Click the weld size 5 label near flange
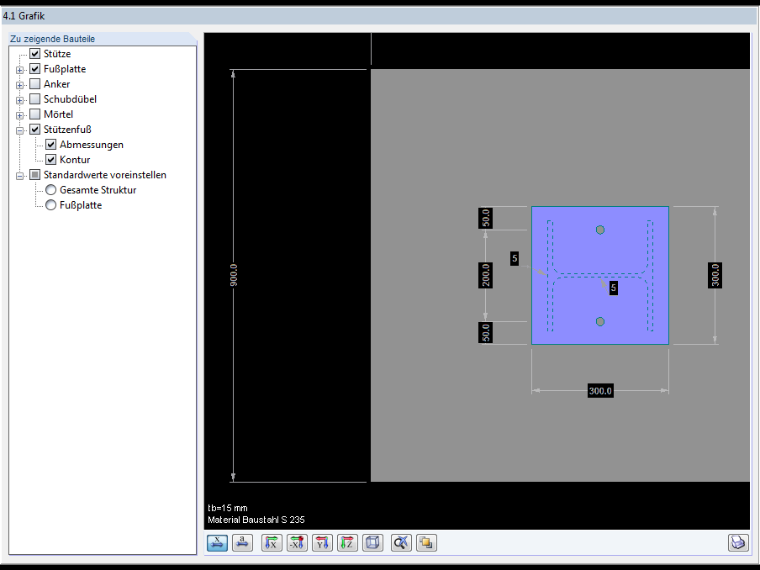760x570 pixels. [x=515, y=258]
